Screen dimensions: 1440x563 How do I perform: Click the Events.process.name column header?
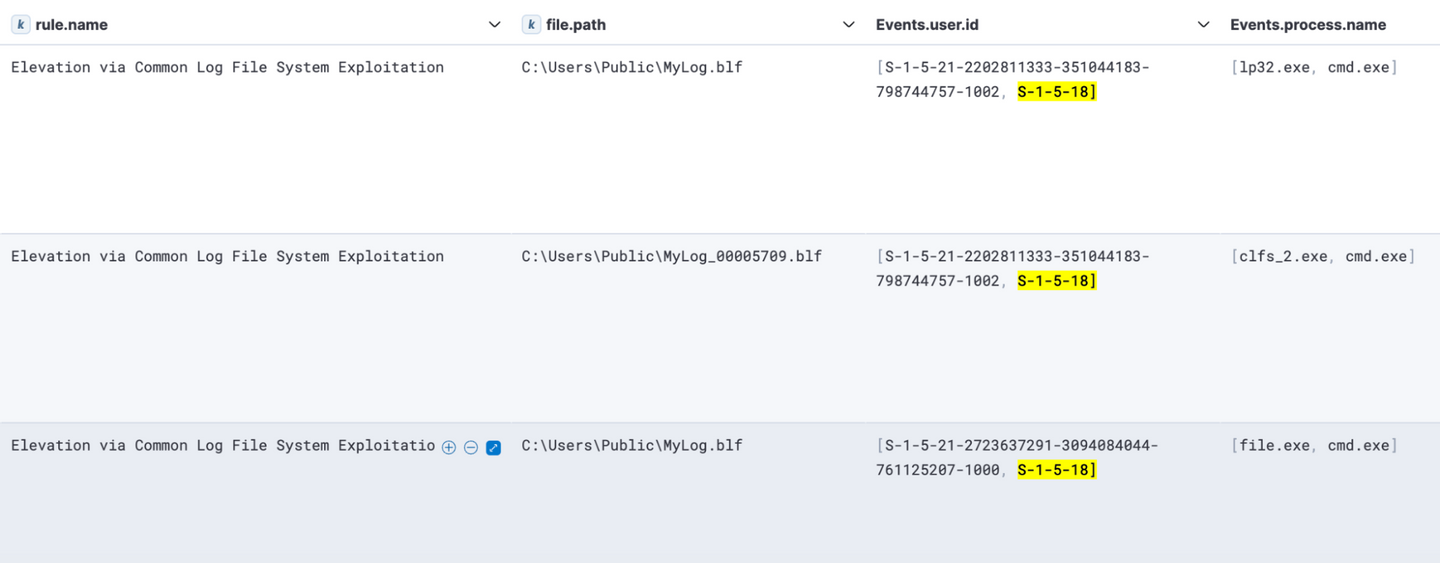[x=1308, y=24]
